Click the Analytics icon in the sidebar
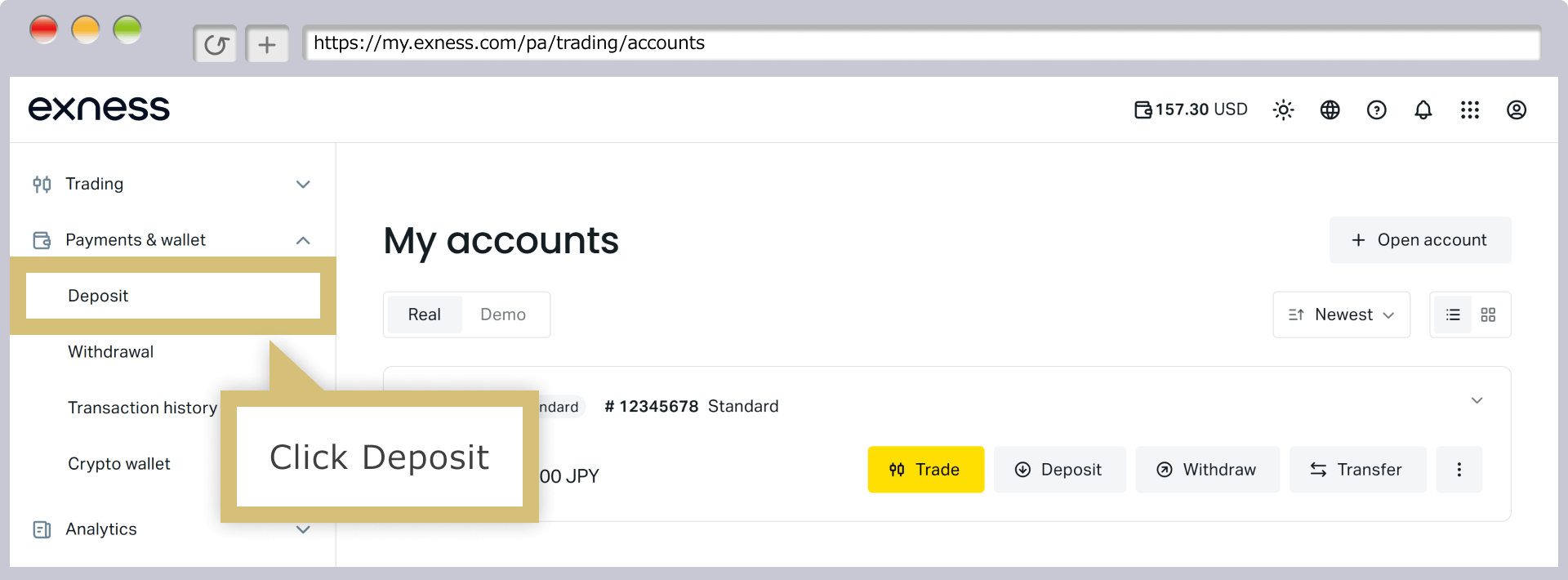1568x580 pixels. tap(42, 529)
